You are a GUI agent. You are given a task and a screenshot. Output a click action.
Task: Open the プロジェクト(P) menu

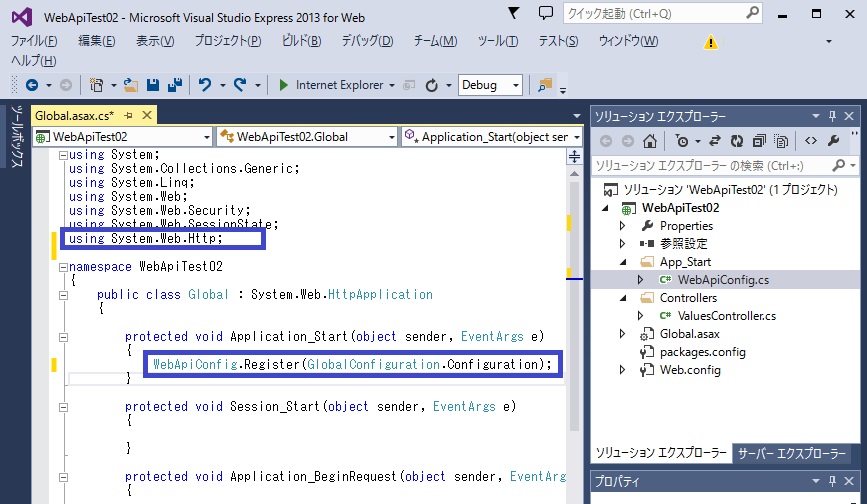pyautogui.click(x=228, y=41)
